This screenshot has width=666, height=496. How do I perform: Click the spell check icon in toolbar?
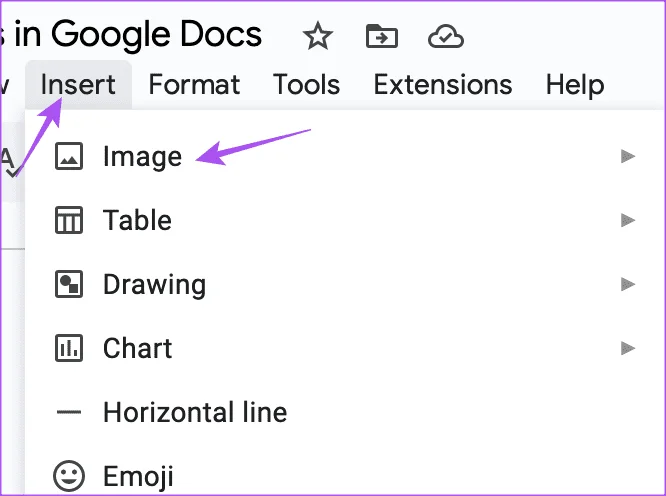tap(8, 163)
